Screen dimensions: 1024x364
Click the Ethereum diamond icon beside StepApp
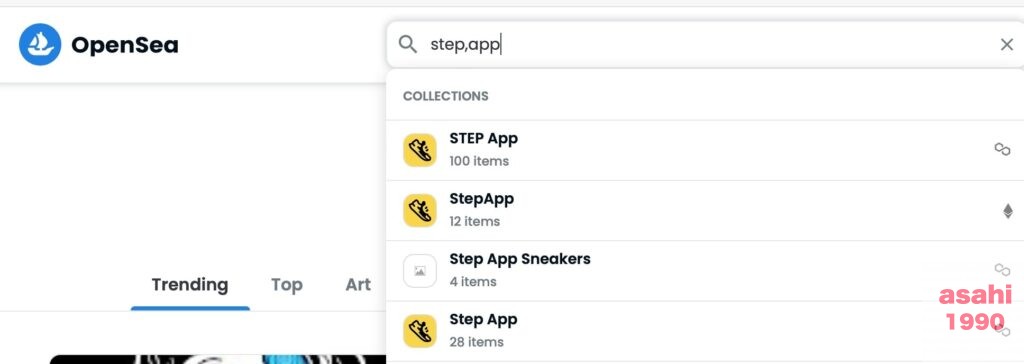coord(1008,210)
